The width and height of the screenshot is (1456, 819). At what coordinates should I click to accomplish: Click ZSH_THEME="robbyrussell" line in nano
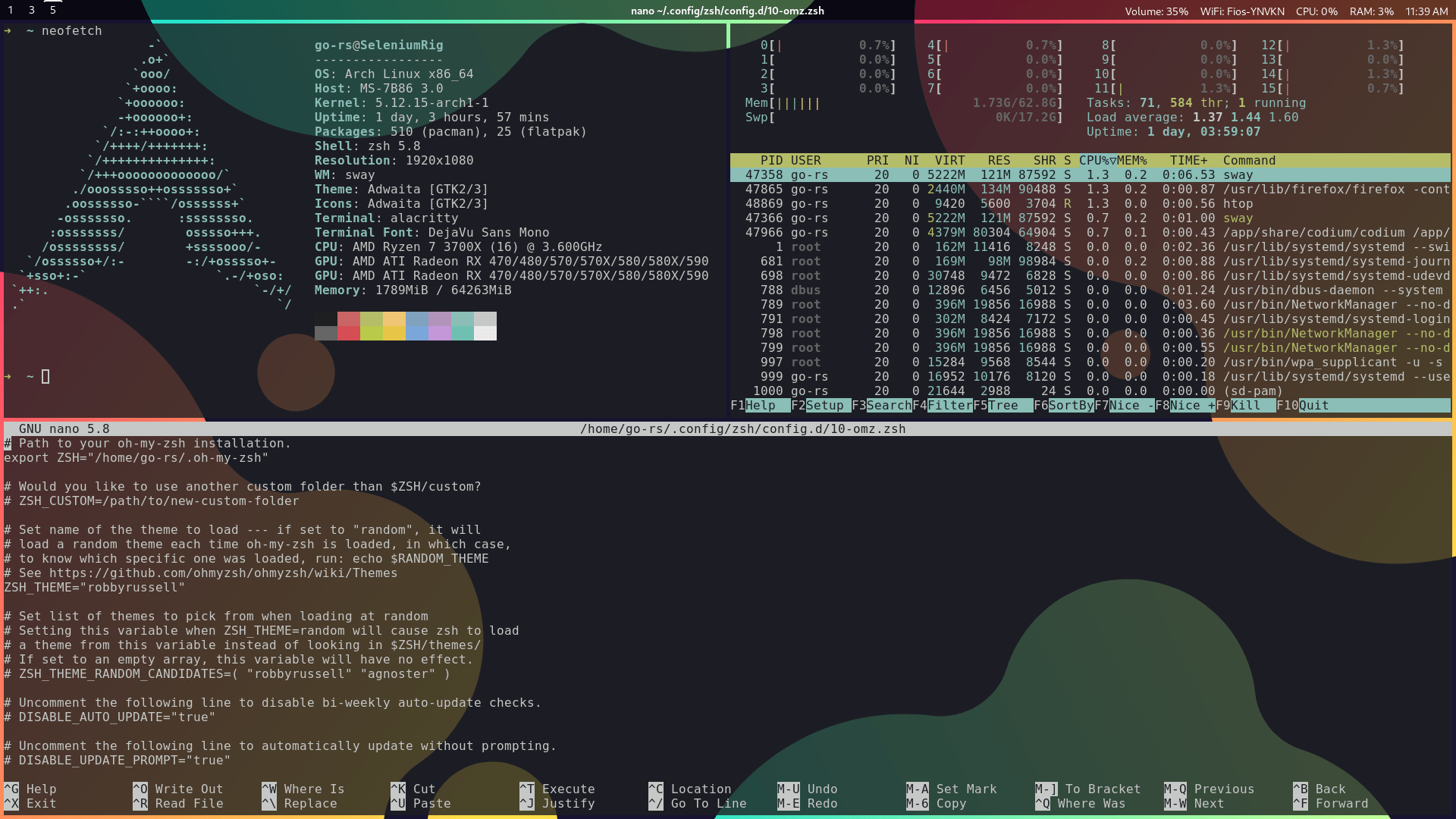[94, 588]
